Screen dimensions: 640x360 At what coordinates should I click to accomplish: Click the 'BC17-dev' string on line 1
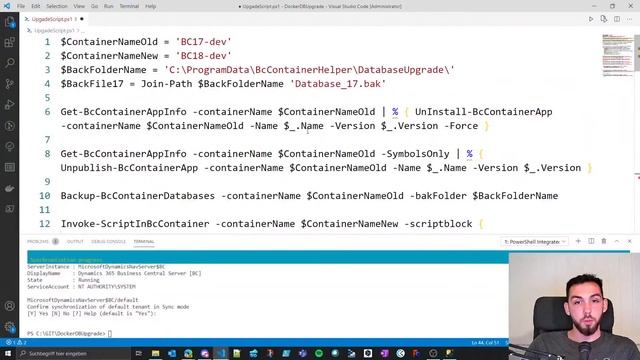click(204, 42)
